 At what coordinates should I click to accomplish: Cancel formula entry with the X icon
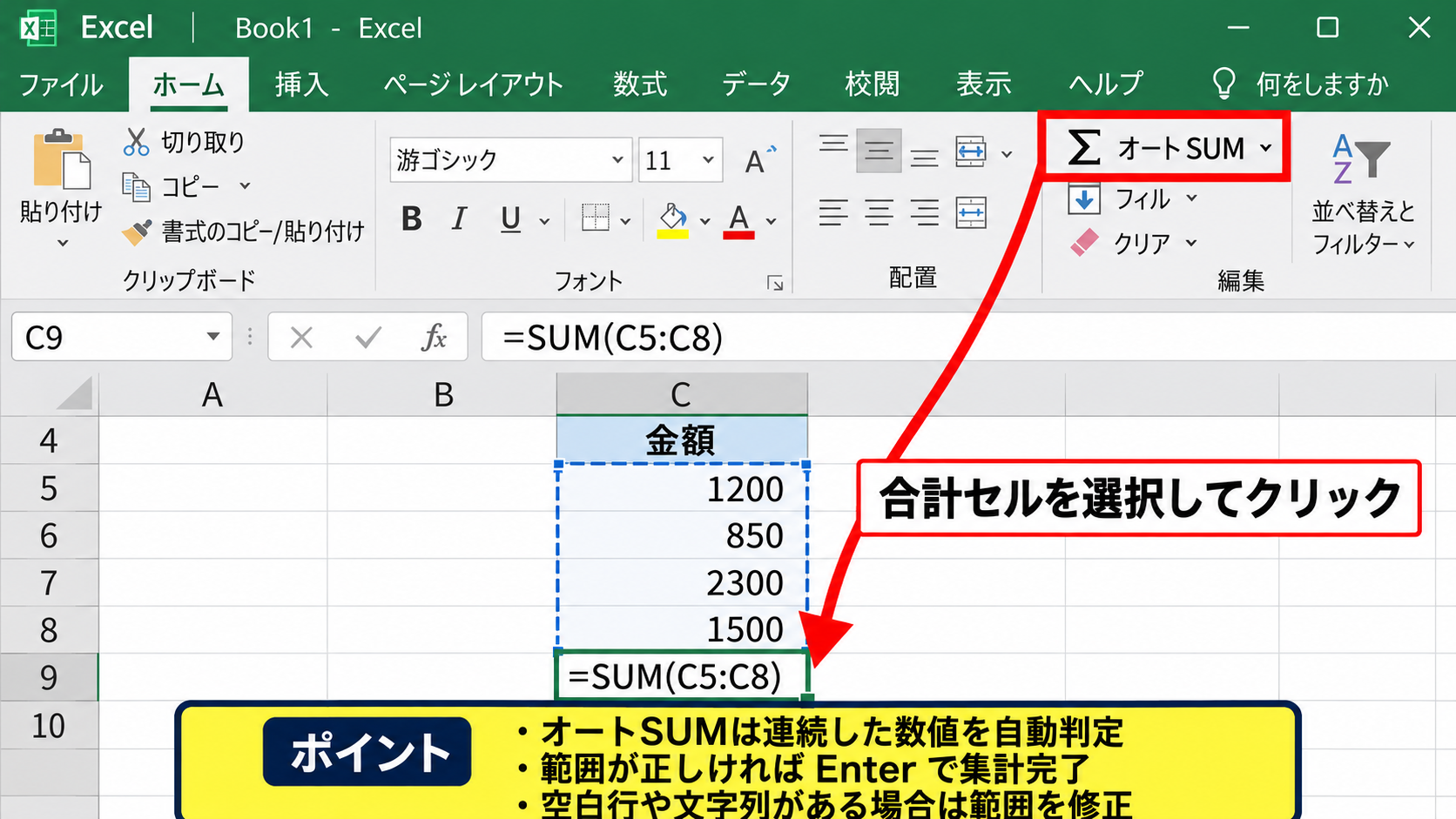pyautogui.click(x=301, y=337)
